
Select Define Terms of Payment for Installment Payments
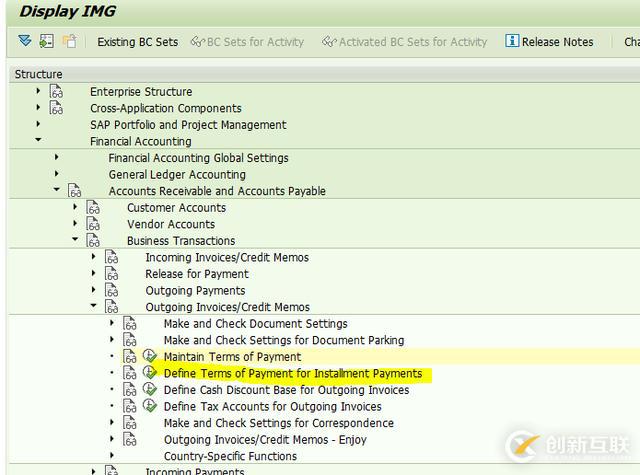(x=293, y=373)
